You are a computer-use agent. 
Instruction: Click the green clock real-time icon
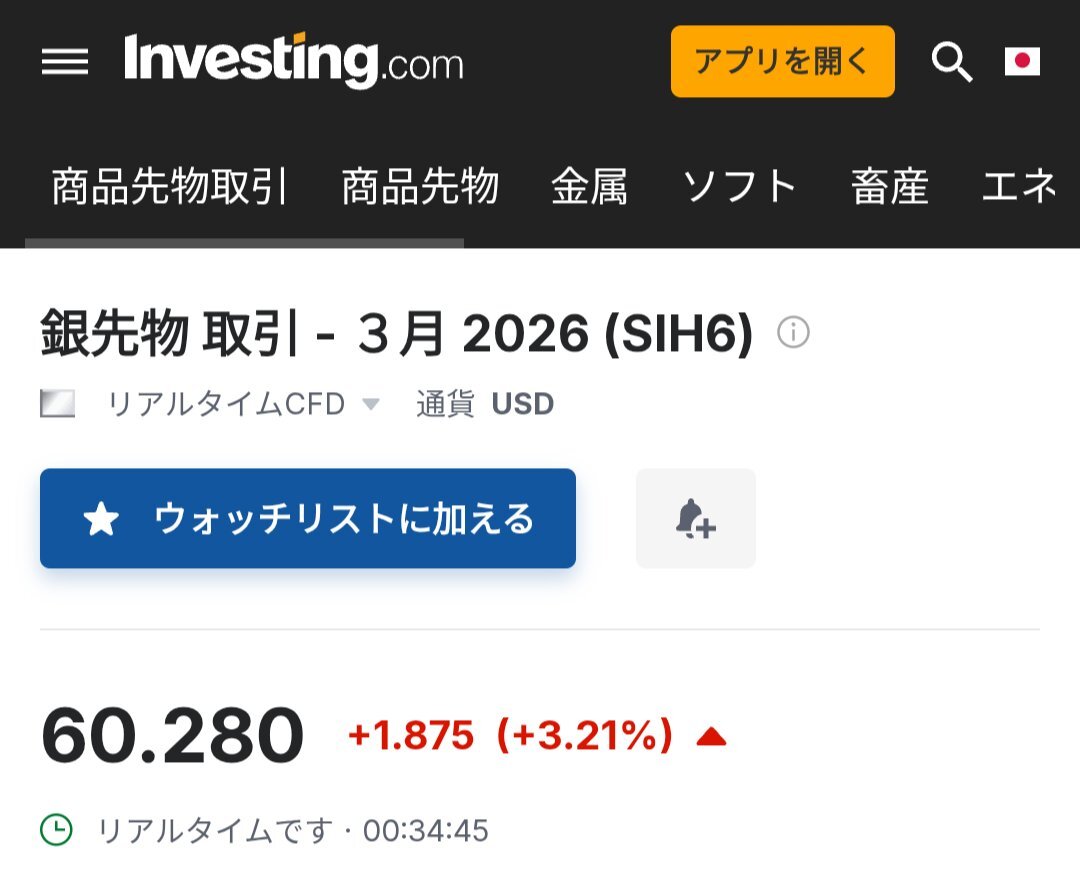pyautogui.click(x=57, y=829)
